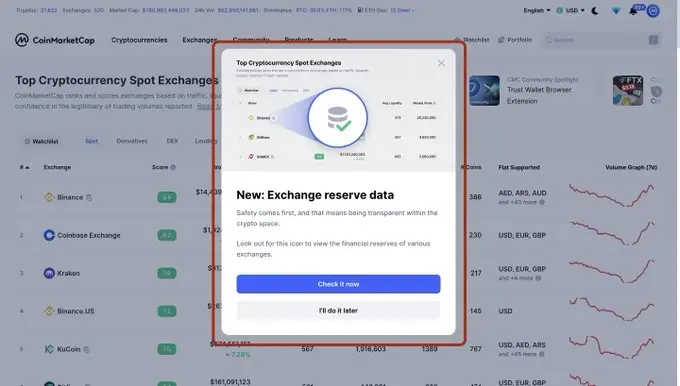Open the English language dropdown
The image size is (680, 386).
pyautogui.click(x=536, y=10)
